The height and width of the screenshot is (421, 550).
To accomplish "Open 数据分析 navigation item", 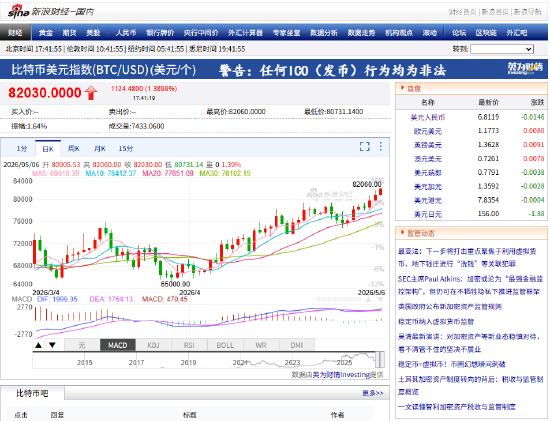I will click(x=324, y=33).
